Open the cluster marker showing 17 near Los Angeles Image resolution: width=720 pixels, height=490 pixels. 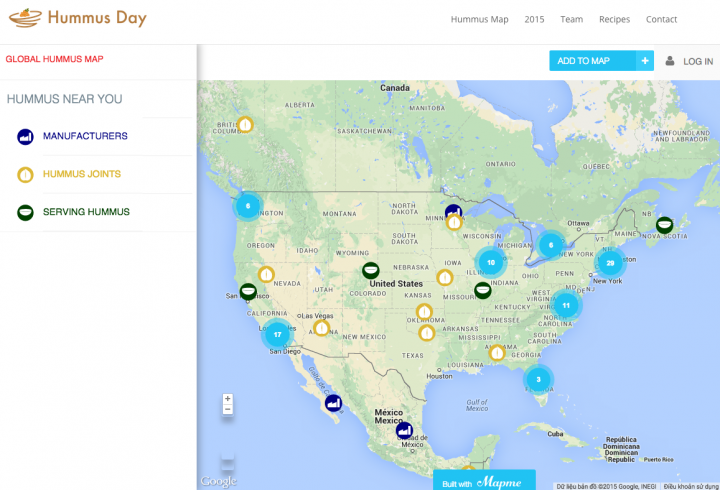277,334
